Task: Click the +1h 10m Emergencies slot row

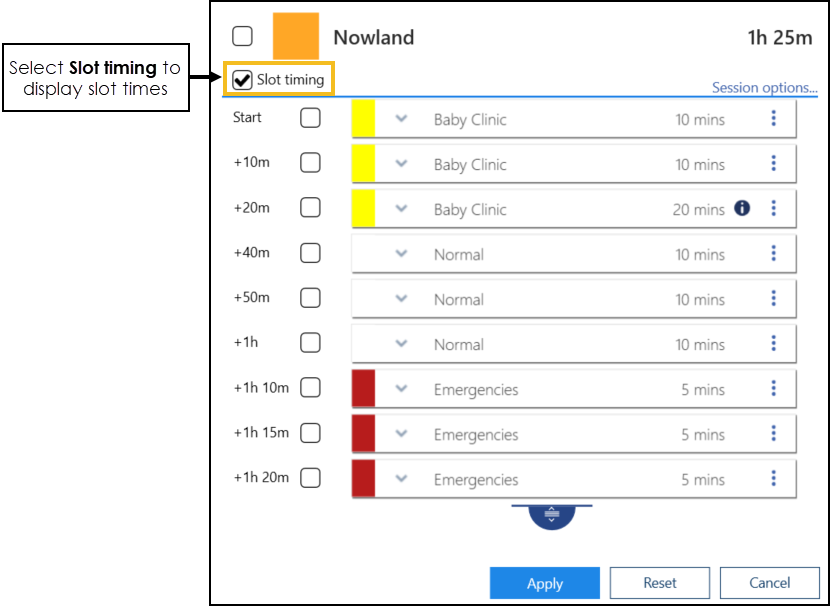Action: tap(560, 389)
